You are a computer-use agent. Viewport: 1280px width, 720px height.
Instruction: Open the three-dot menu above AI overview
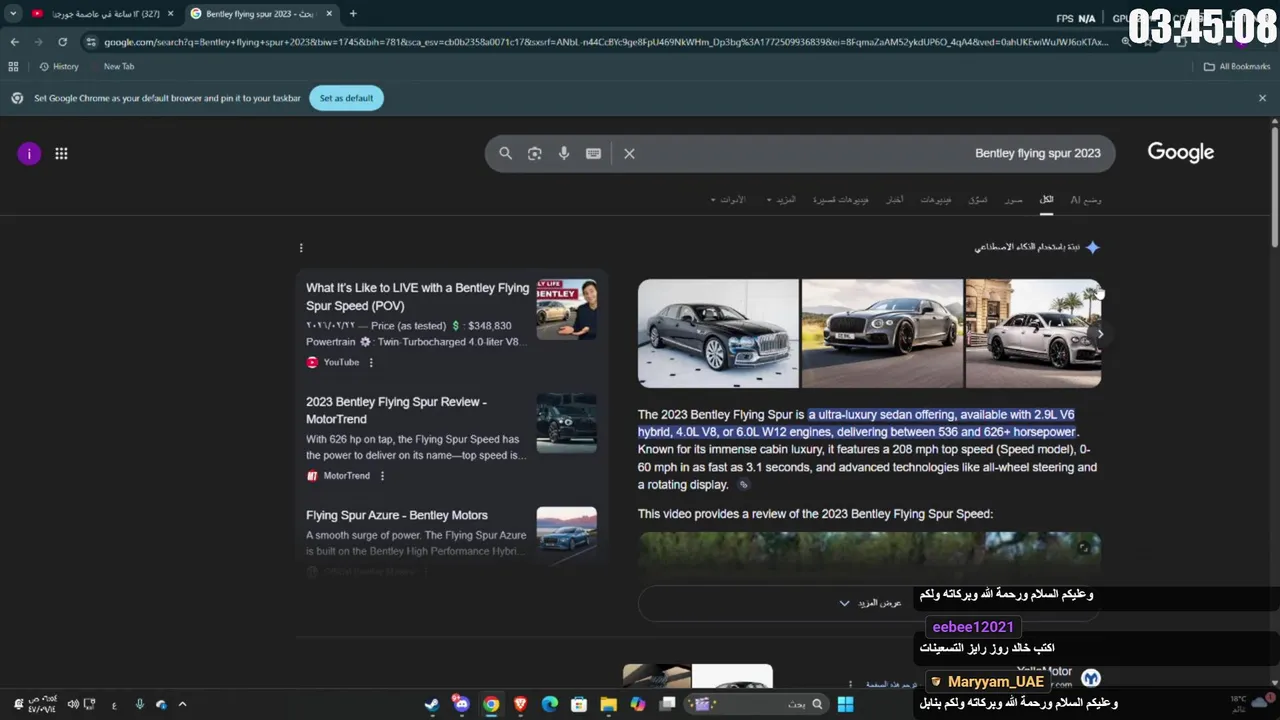click(x=301, y=248)
